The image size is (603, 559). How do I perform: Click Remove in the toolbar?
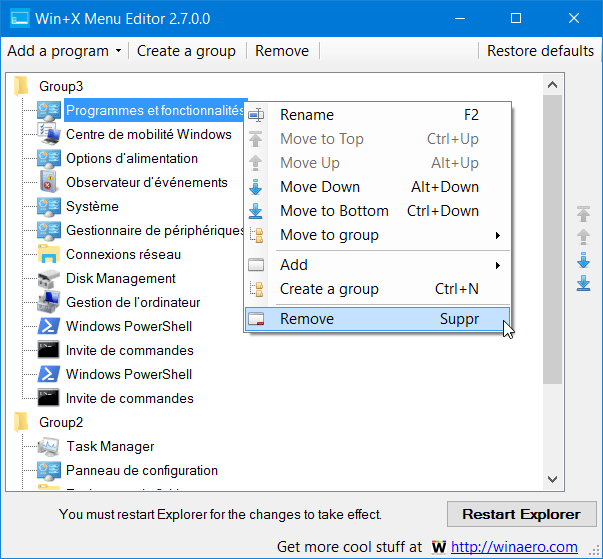pos(282,51)
